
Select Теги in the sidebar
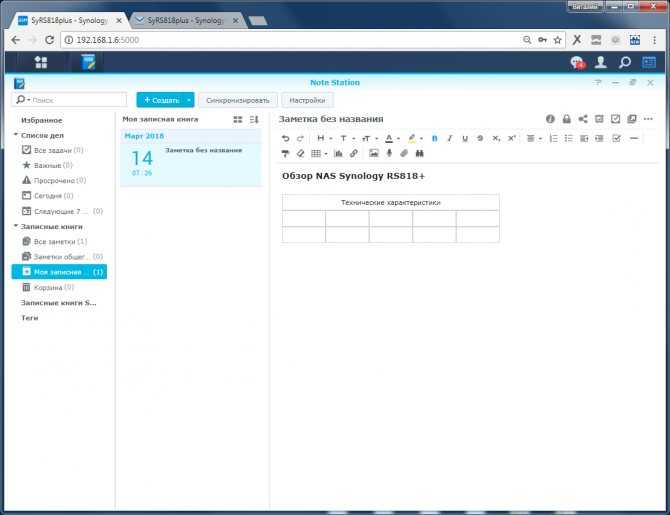click(30, 318)
